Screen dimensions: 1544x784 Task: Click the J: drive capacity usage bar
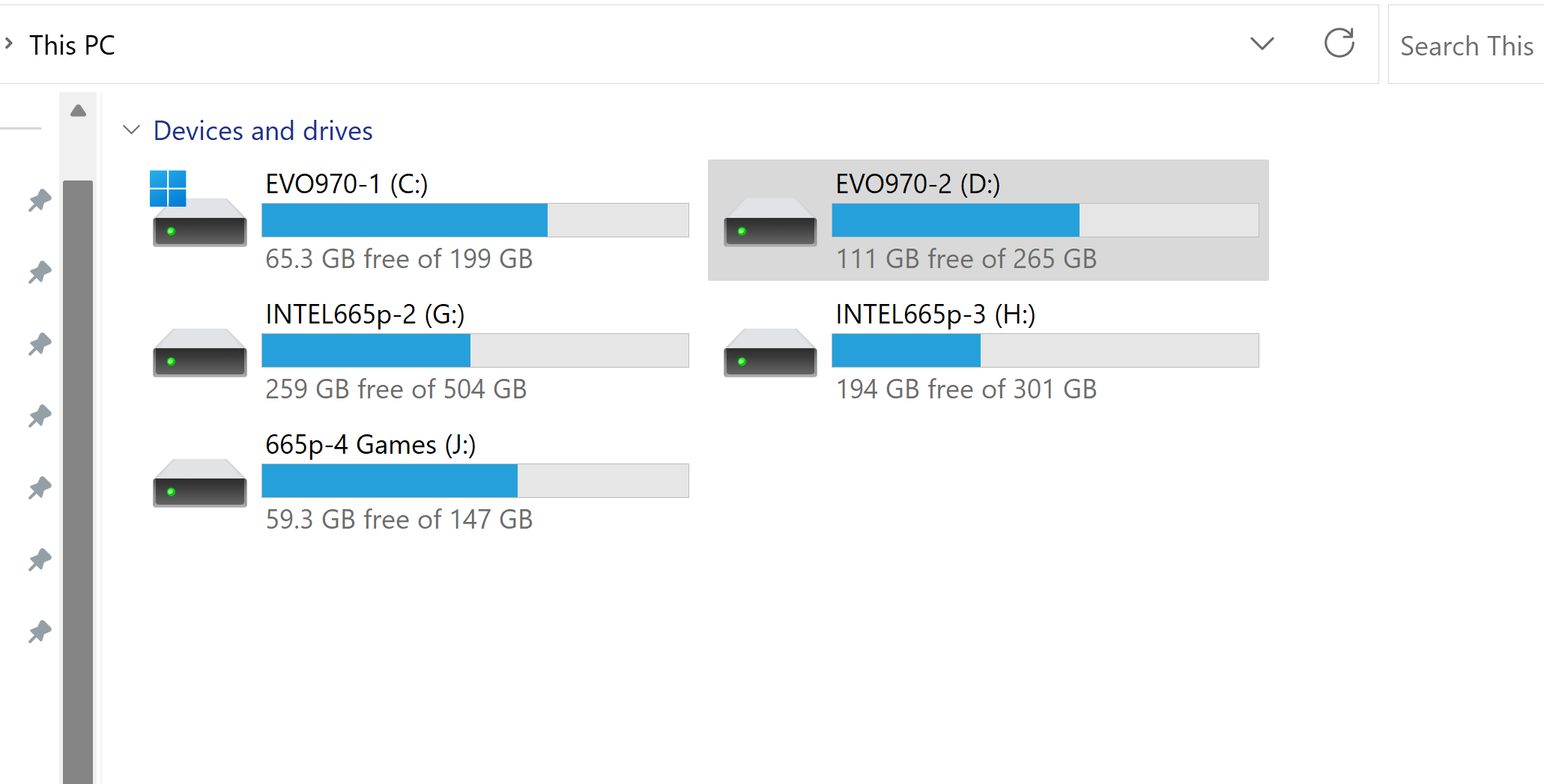click(475, 481)
